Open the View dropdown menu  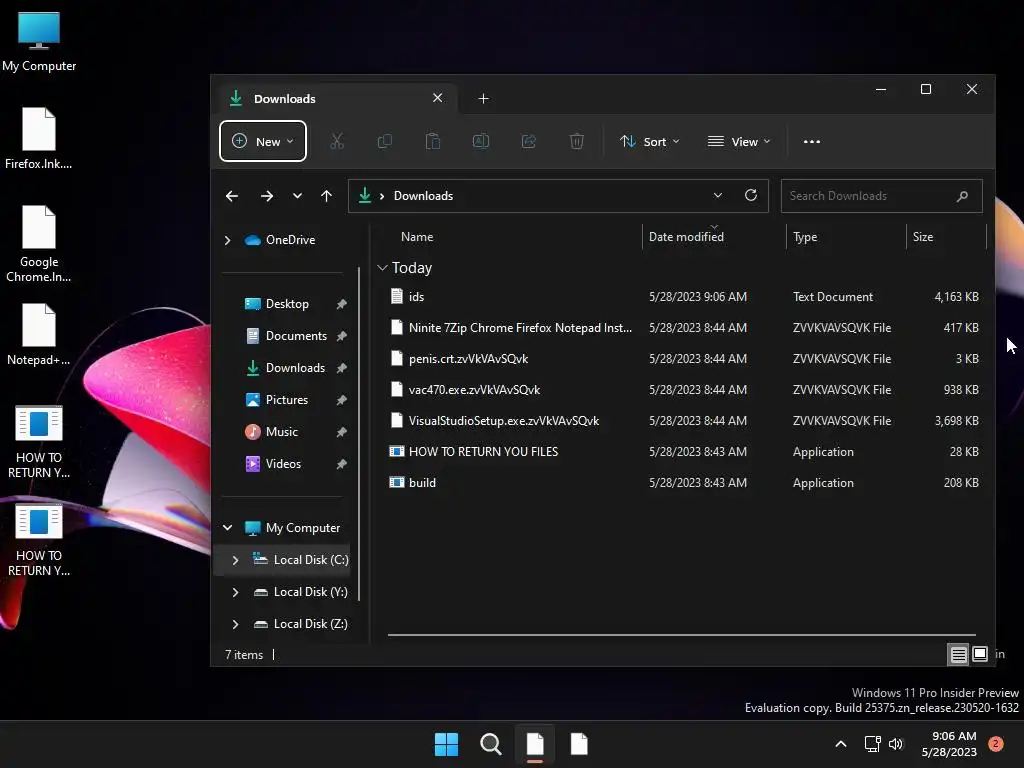pos(739,141)
